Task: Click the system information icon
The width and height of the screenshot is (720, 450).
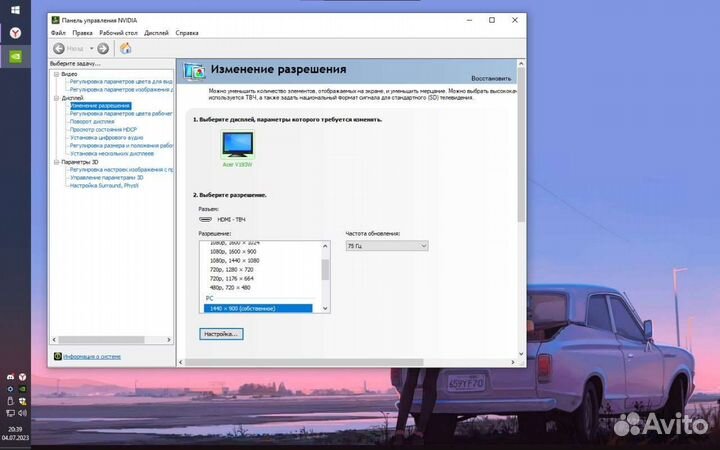Action: (x=57, y=356)
